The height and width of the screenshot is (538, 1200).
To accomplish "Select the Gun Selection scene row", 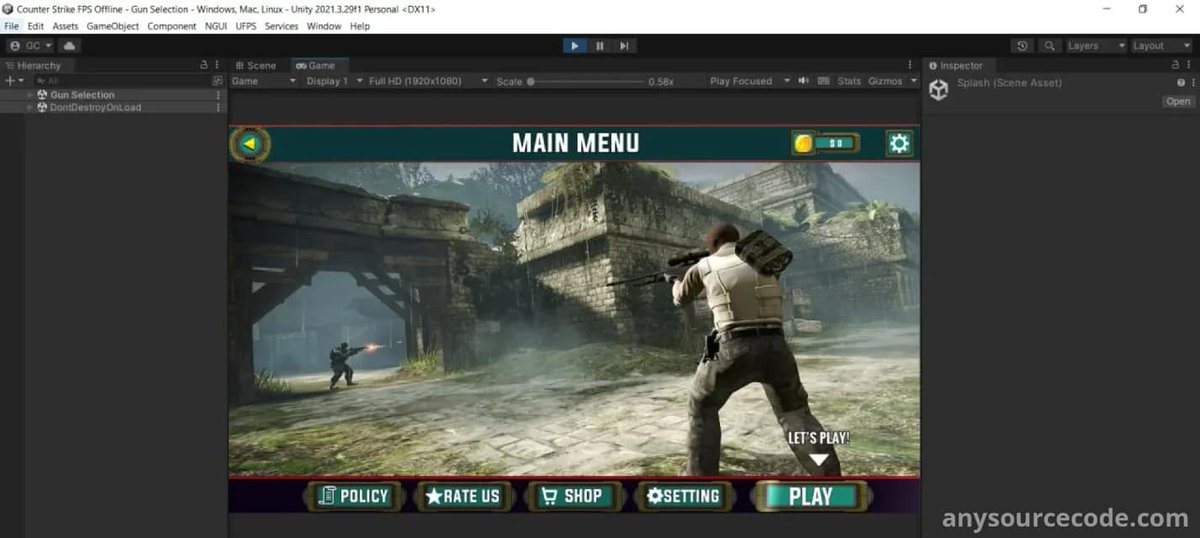I will click(113, 95).
